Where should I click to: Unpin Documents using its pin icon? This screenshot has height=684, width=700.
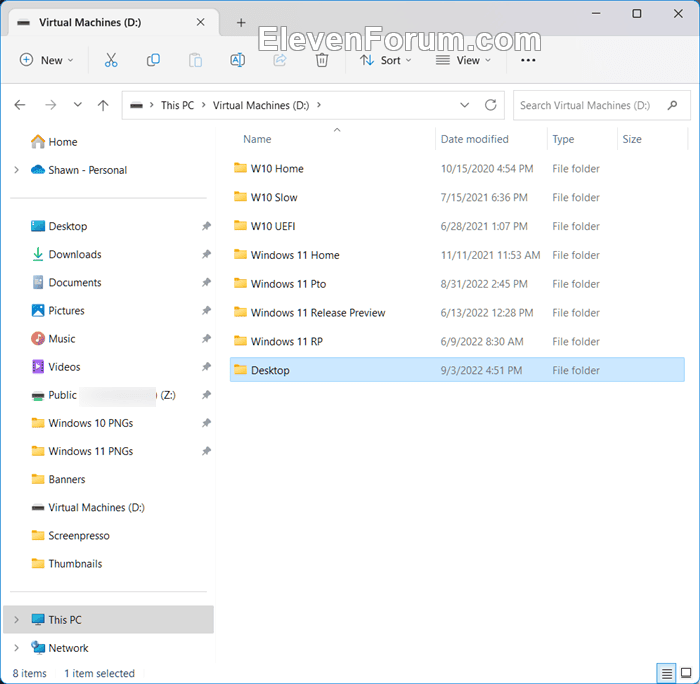pyautogui.click(x=206, y=282)
